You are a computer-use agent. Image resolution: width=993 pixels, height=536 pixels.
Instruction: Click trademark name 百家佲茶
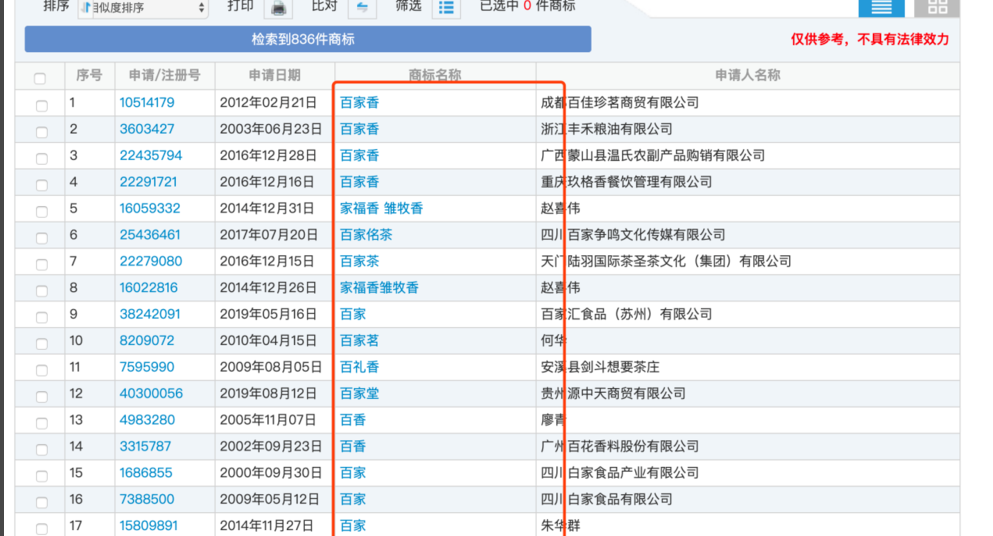coord(366,235)
